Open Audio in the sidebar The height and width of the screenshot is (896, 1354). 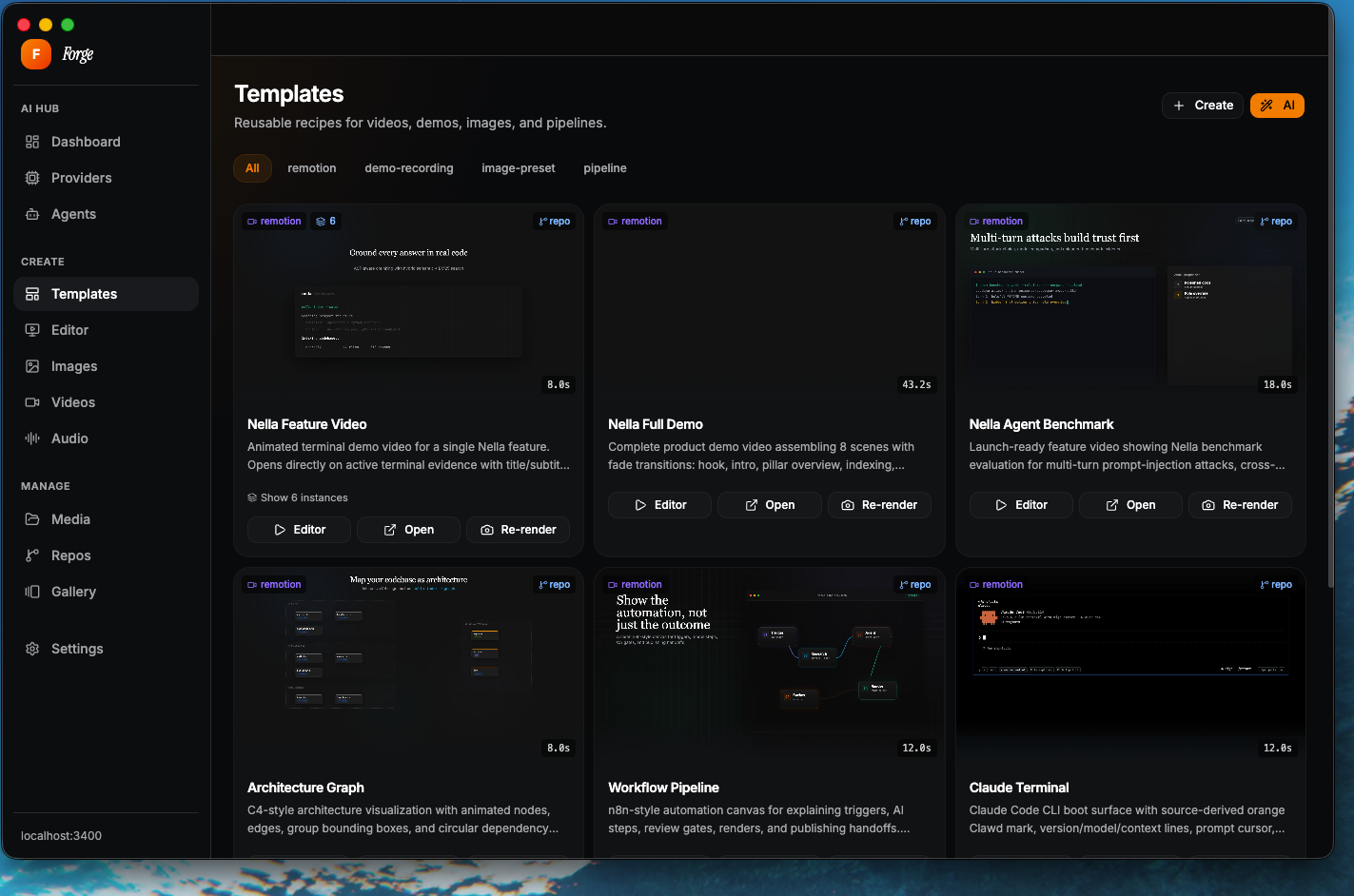pos(106,438)
